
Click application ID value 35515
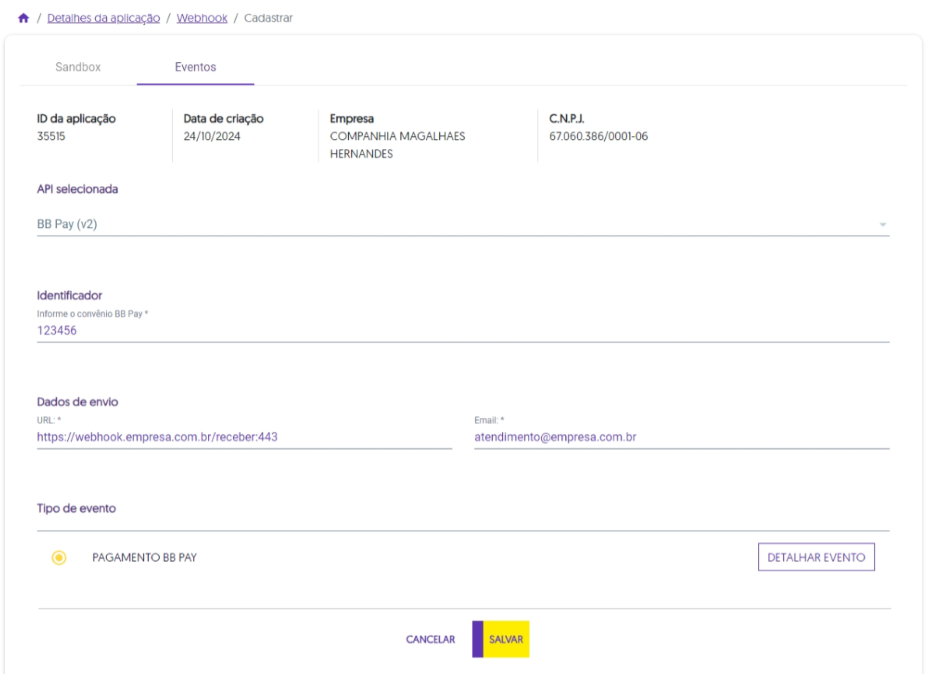point(51,136)
